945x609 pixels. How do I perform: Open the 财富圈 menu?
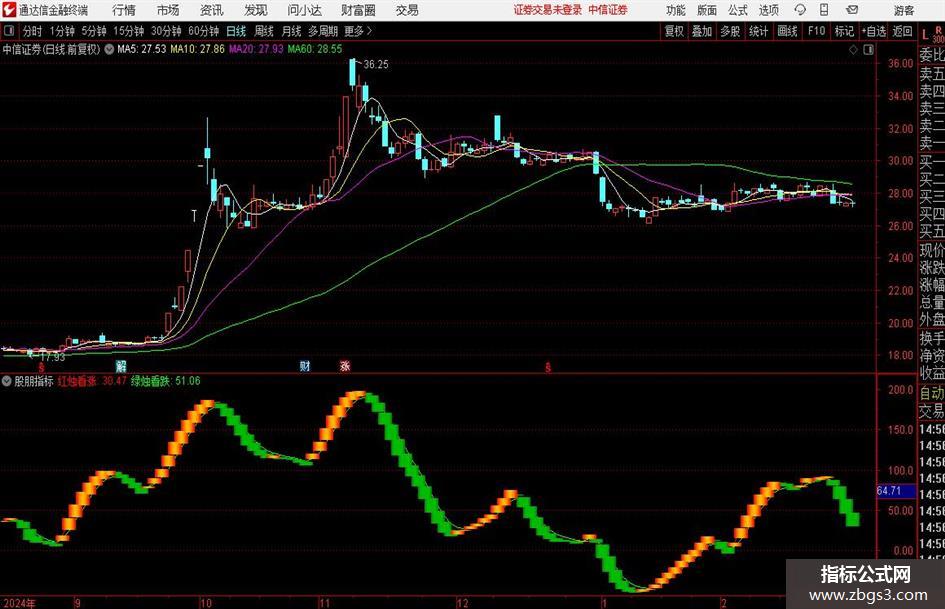click(358, 10)
